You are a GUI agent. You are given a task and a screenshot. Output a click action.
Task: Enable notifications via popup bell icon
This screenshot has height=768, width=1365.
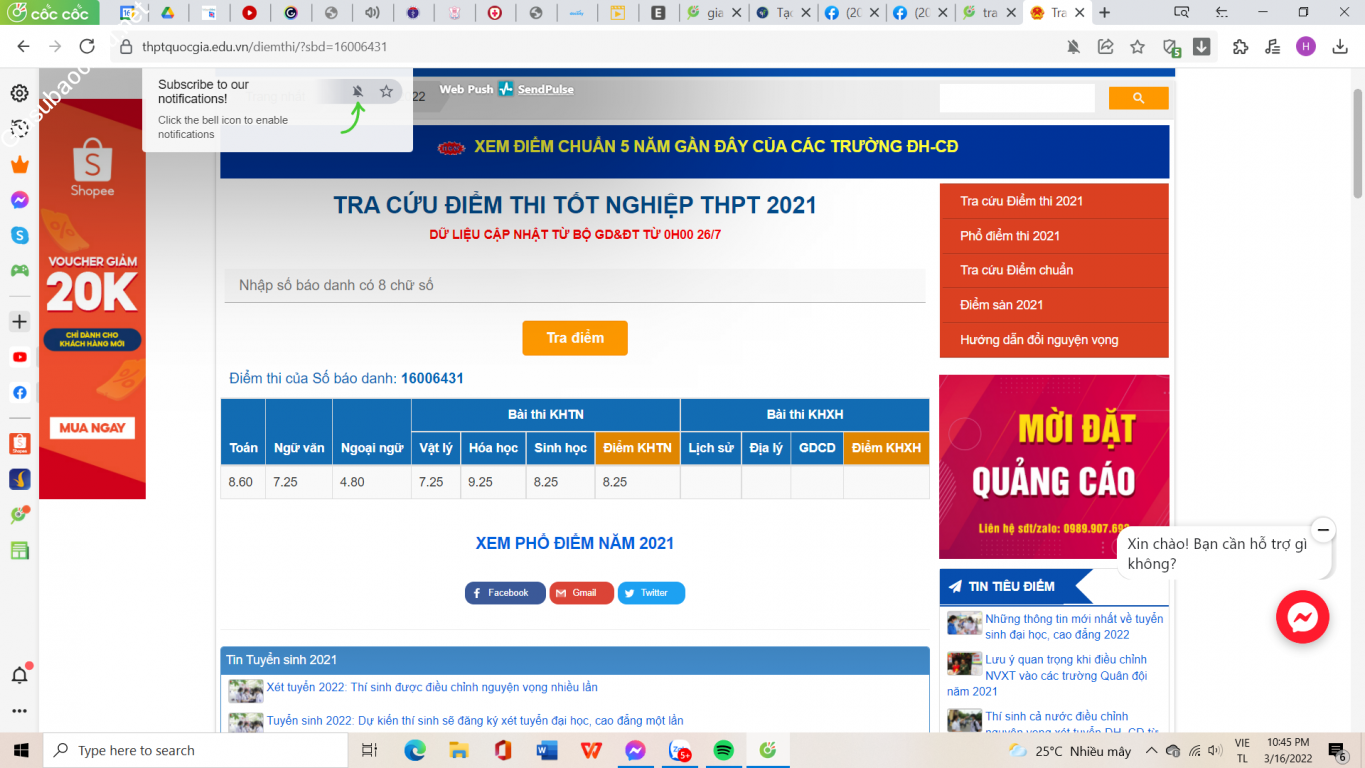[357, 92]
